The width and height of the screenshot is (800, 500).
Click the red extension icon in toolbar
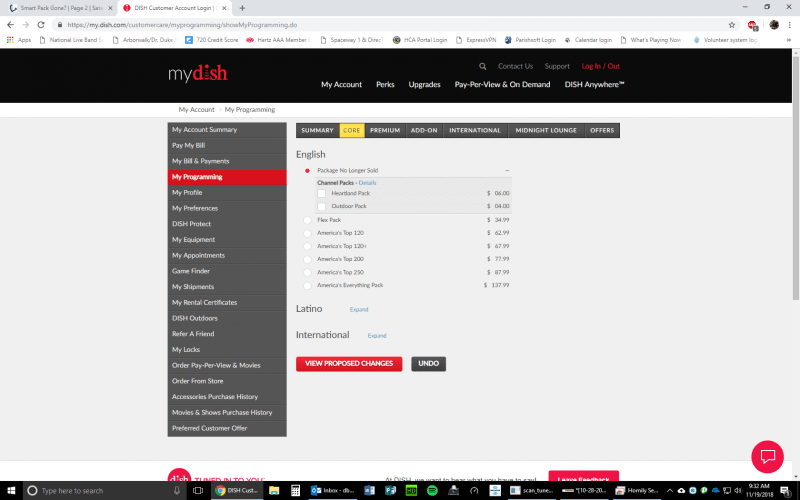pyautogui.click(x=752, y=24)
